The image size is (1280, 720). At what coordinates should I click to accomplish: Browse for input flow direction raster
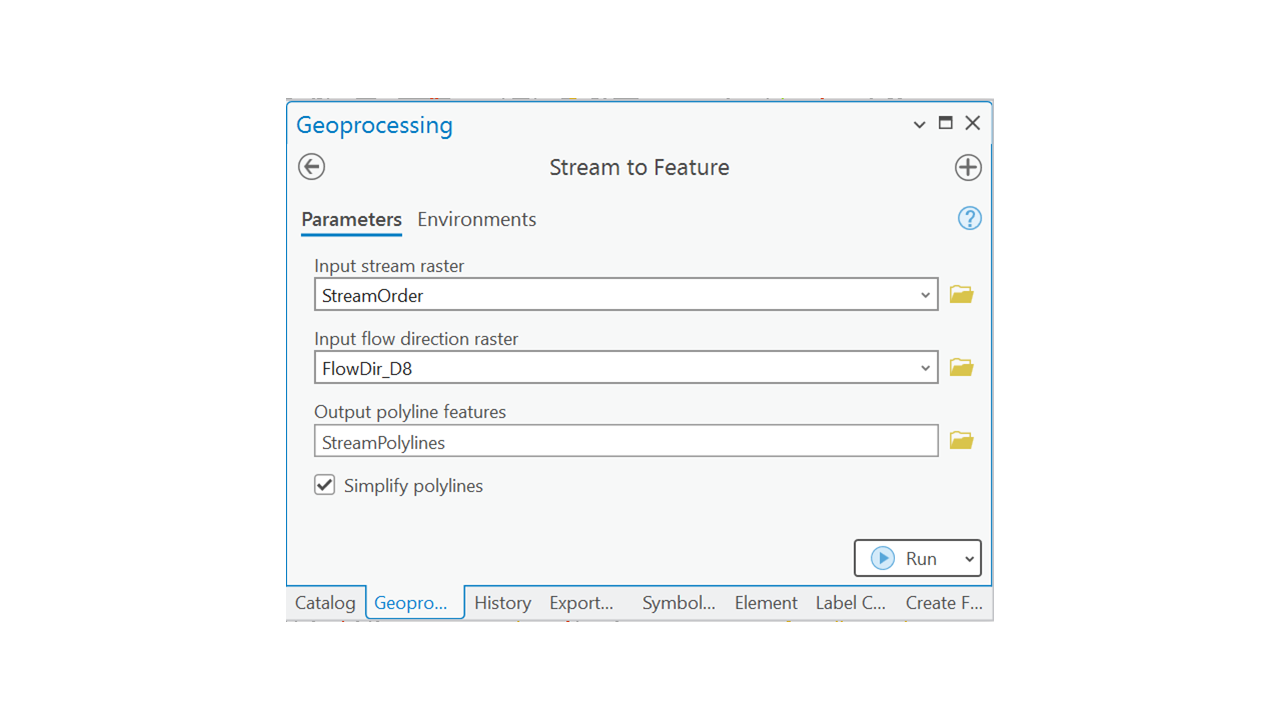(x=961, y=368)
